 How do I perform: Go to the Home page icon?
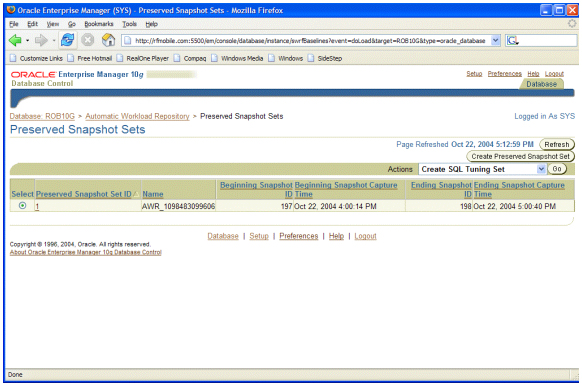coord(108,40)
